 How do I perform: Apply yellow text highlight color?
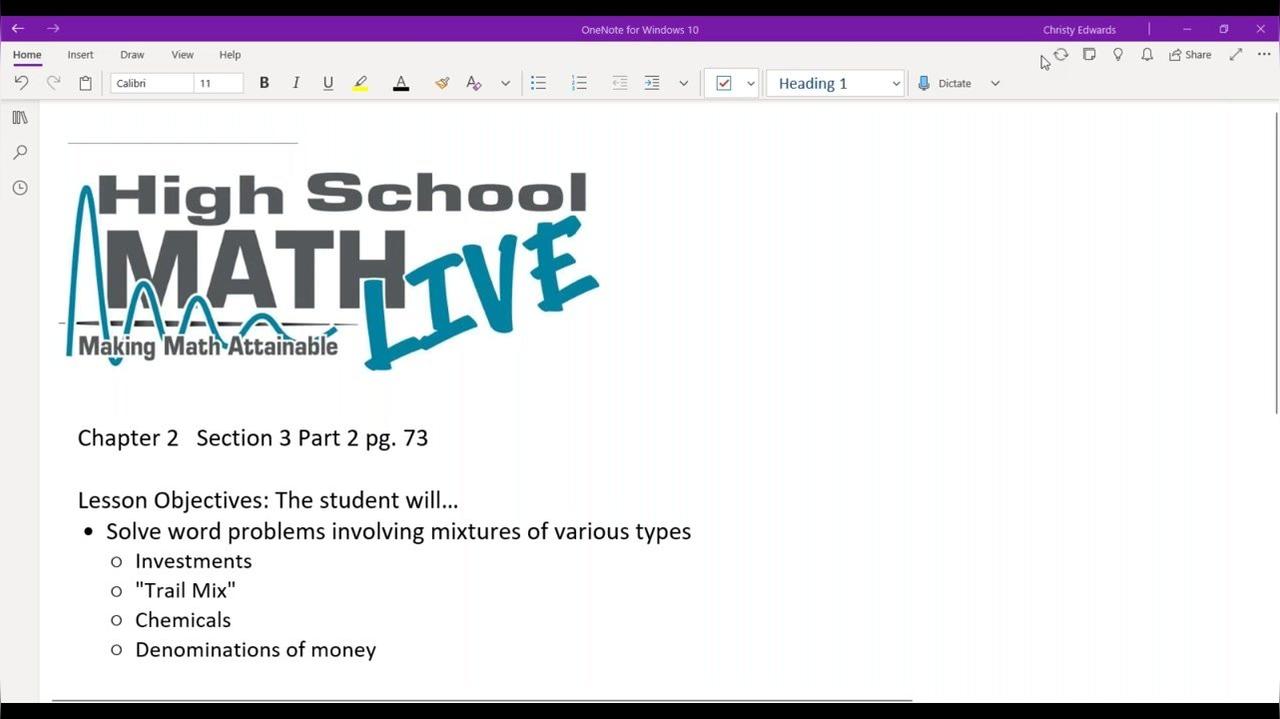click(361, 83)
